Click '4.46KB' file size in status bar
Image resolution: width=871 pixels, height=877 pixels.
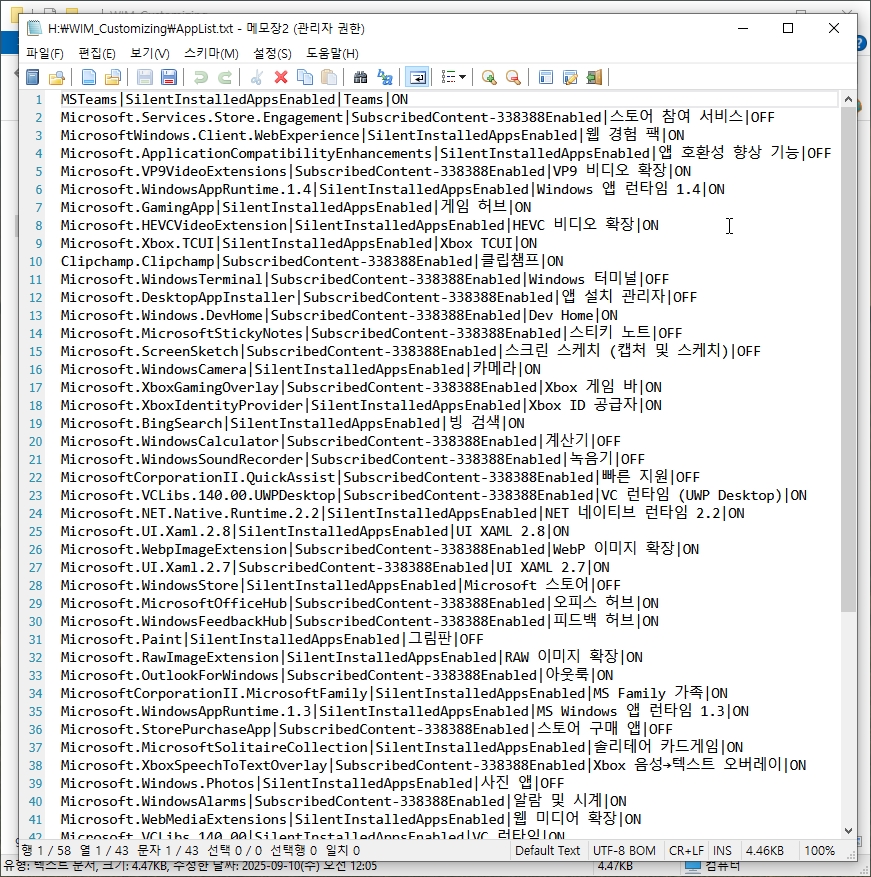765,850
